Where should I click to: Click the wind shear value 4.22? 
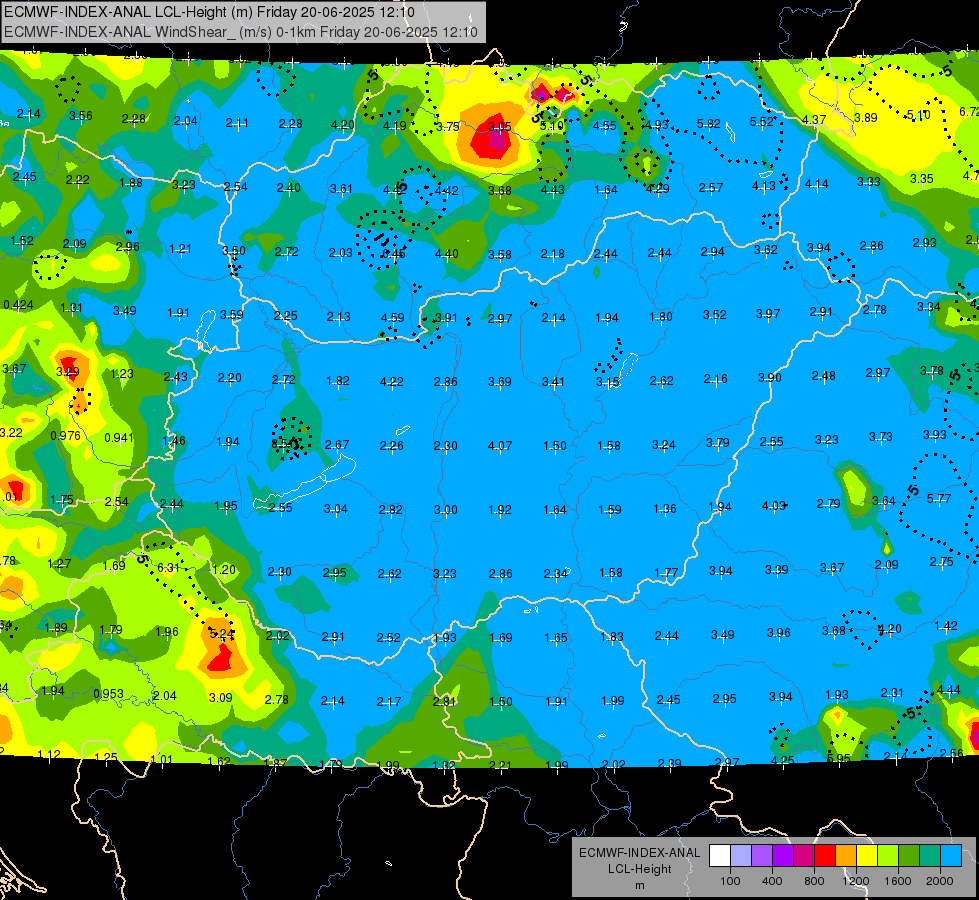tap(391, 382)
